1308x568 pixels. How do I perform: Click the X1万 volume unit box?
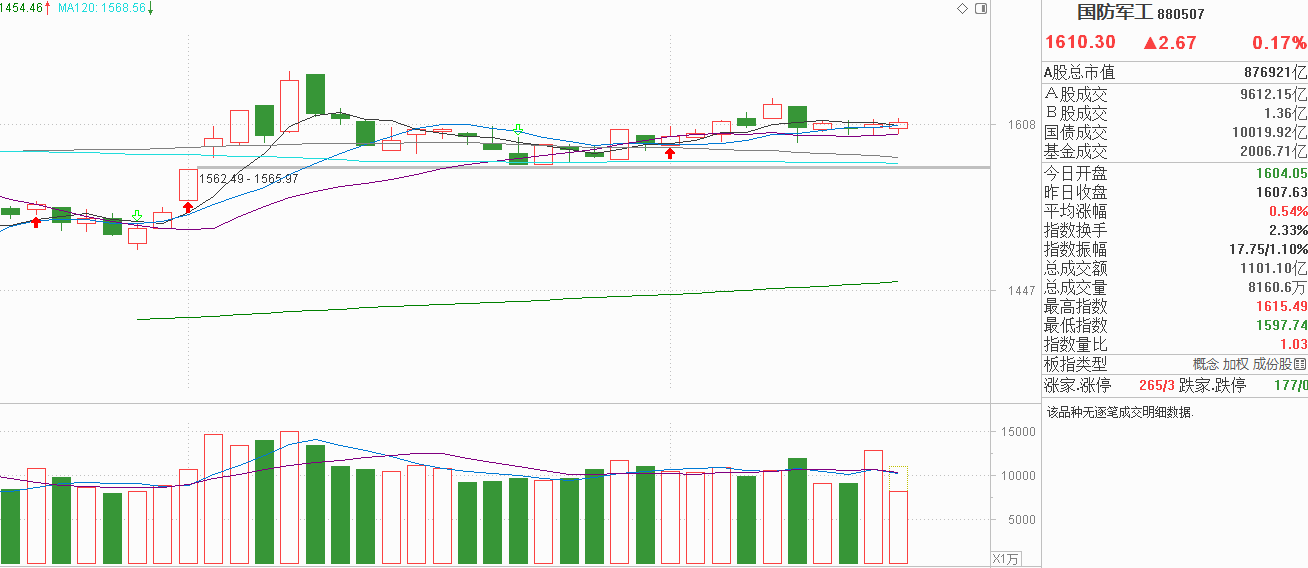[x=1005, y=558]
